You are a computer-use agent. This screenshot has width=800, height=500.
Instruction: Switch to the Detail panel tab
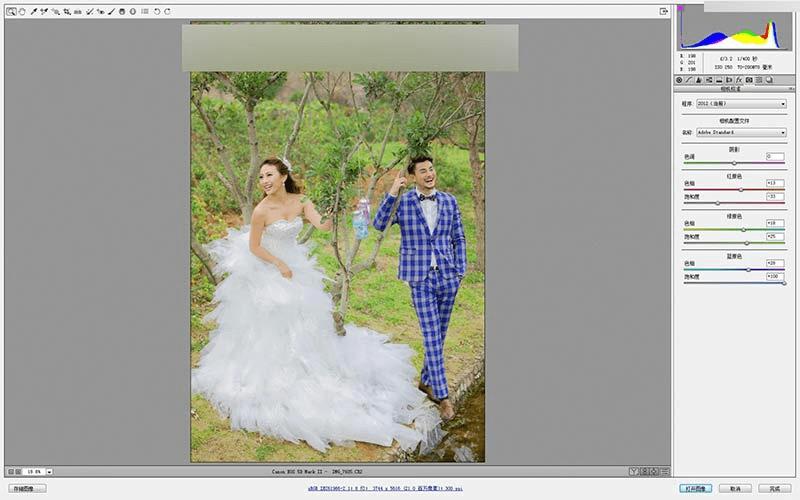[x=698, y=80]
